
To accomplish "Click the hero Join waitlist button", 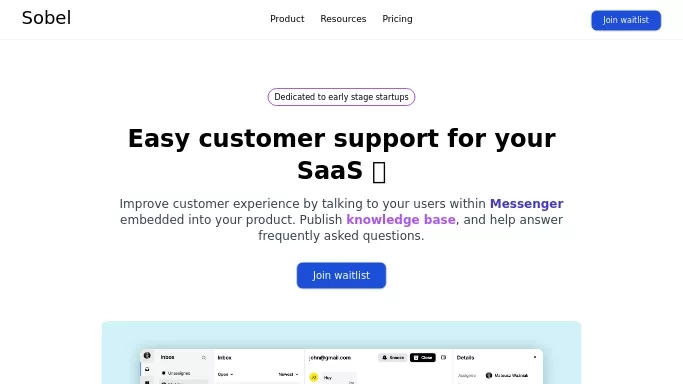I will click(341, 275).
